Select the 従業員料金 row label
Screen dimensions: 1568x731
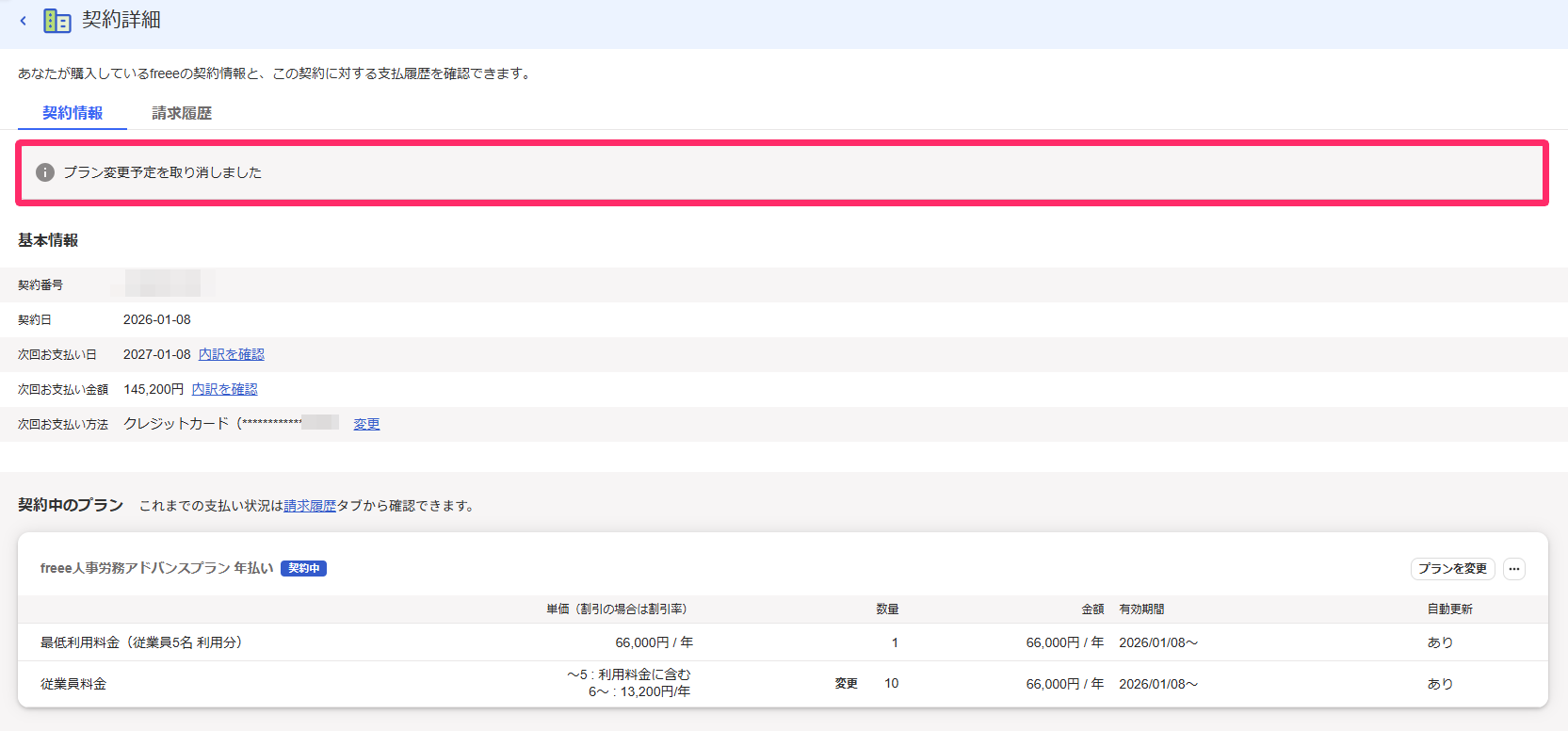click(x=73, y=684)
